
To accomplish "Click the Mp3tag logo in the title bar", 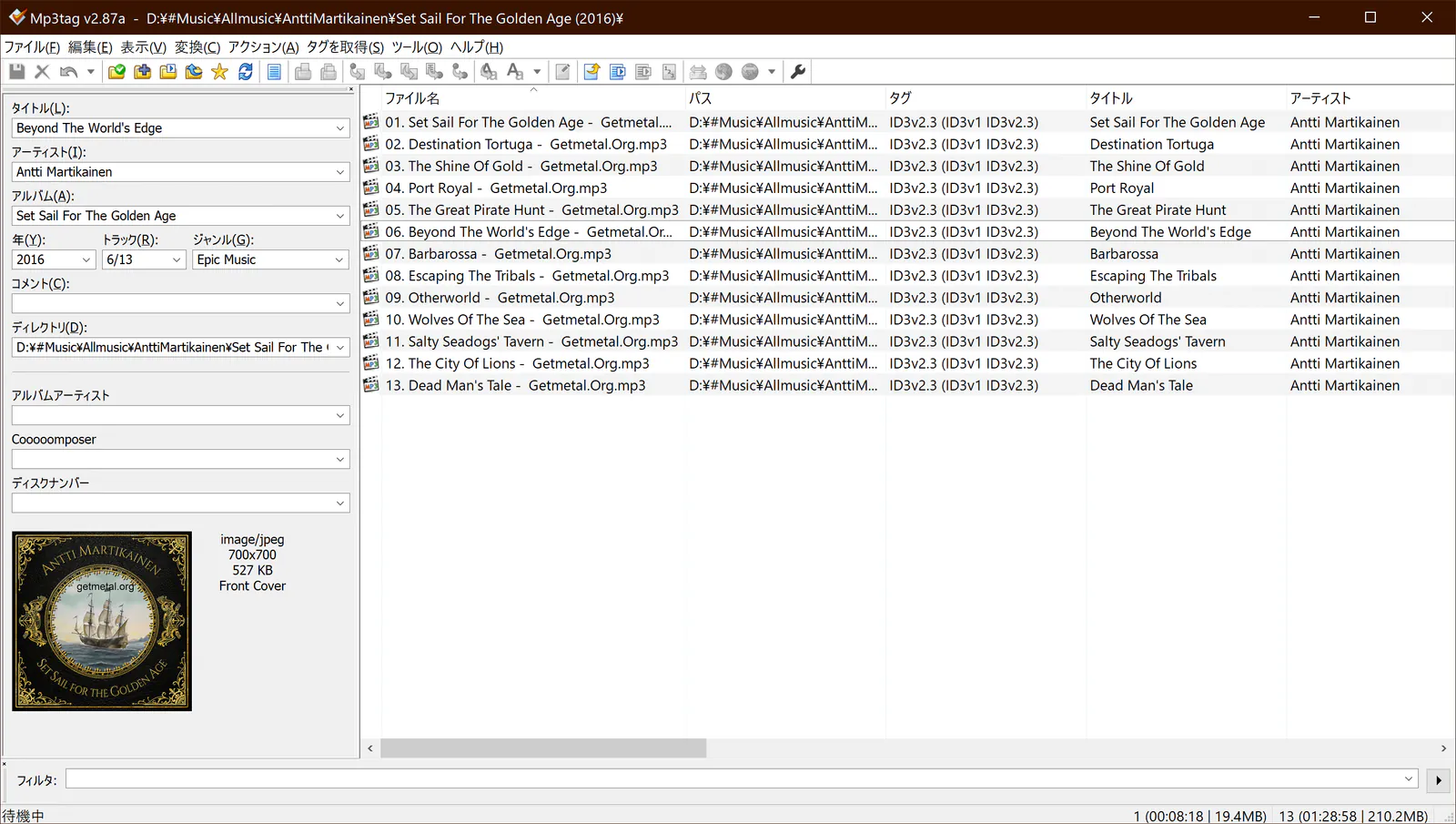I will [x=16, y=17].
